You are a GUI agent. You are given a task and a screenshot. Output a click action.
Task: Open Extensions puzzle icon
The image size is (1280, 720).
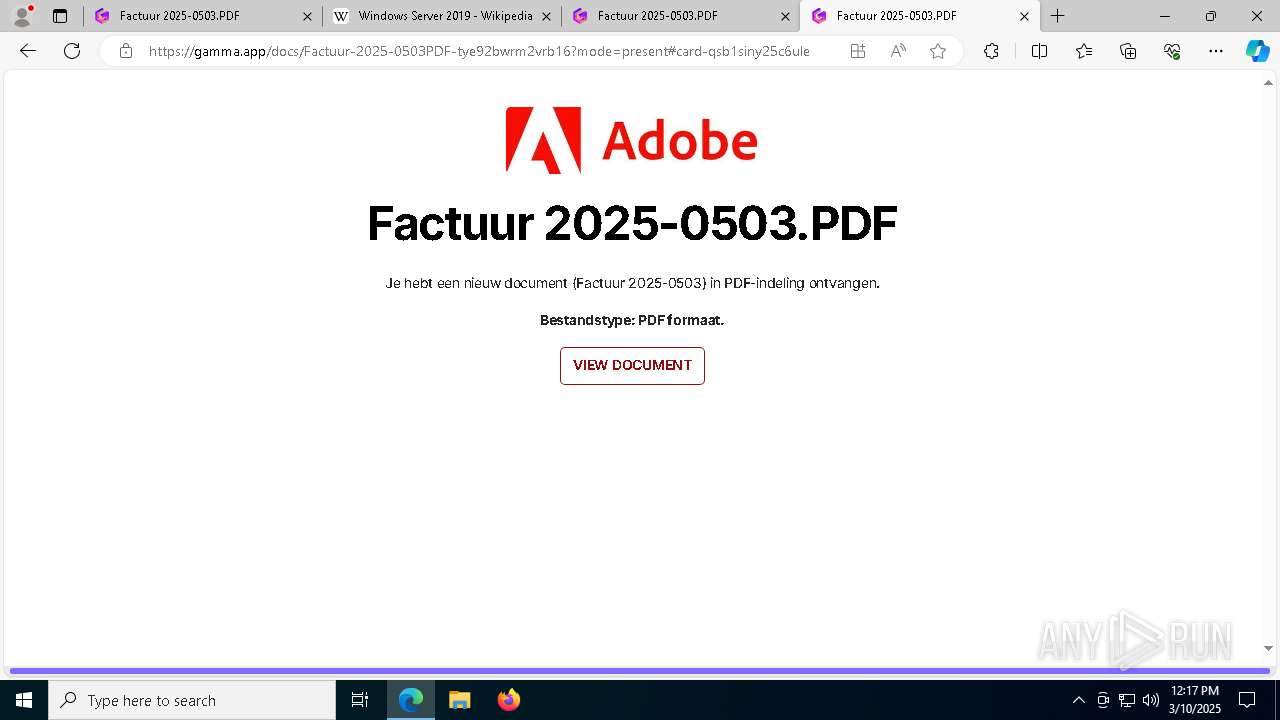tap(991, 51)
